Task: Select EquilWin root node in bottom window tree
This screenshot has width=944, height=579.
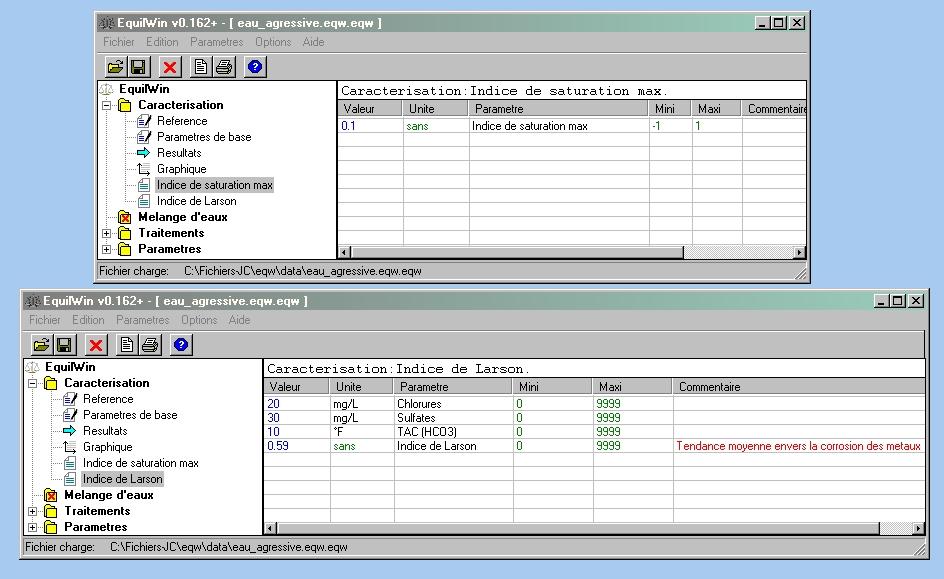Action: (x=70, y=367)
